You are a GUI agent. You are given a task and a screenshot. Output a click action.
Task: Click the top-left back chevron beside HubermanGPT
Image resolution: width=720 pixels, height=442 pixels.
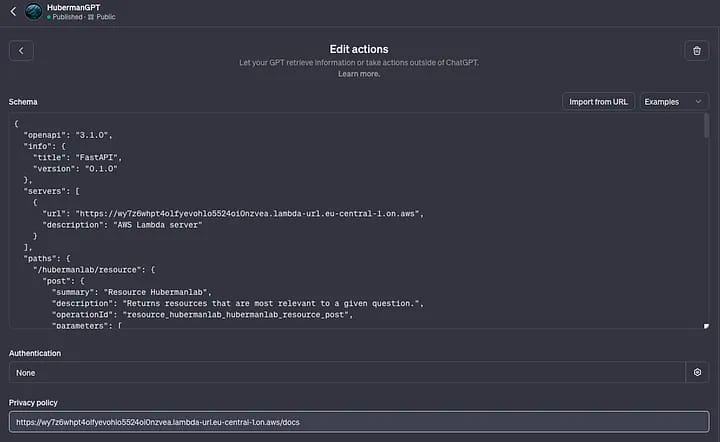(13, 11)
